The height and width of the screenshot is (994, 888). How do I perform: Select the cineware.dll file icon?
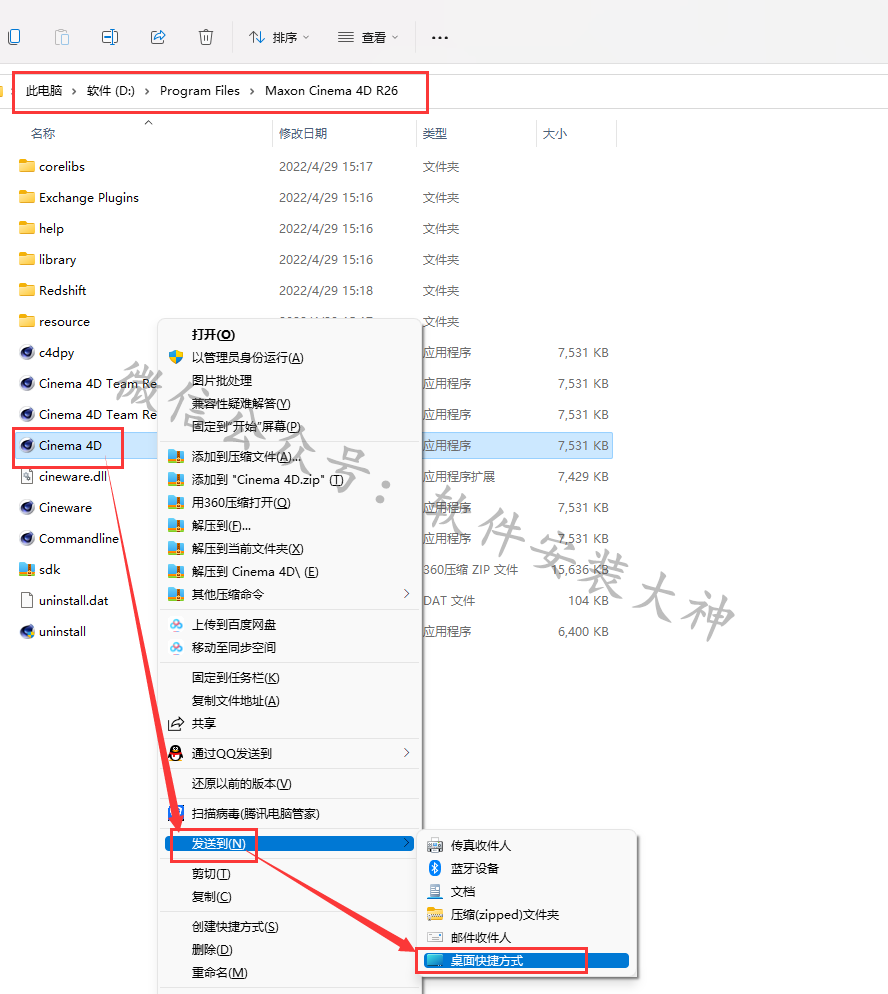pos(27,477)
